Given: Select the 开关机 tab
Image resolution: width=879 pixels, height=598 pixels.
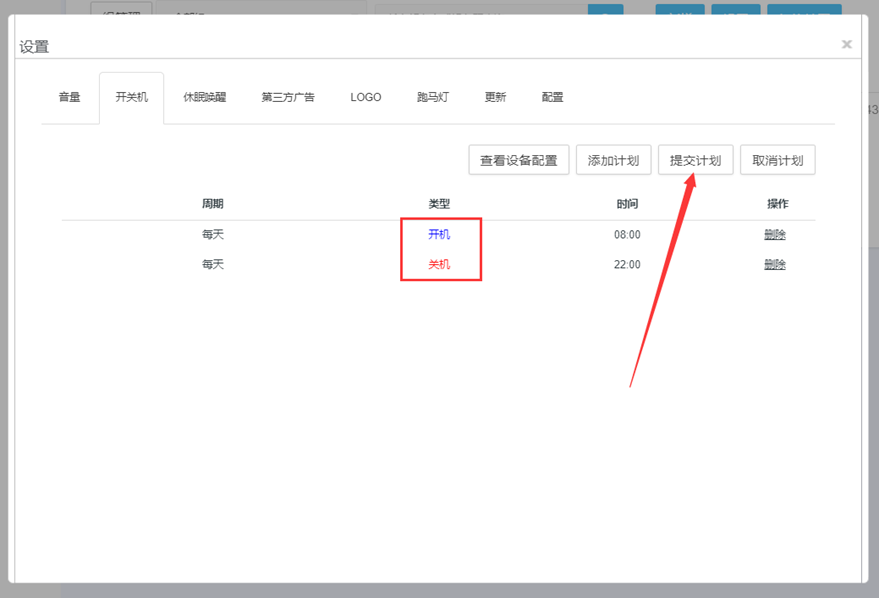Looking at the screenshot, I should [131, 98].
